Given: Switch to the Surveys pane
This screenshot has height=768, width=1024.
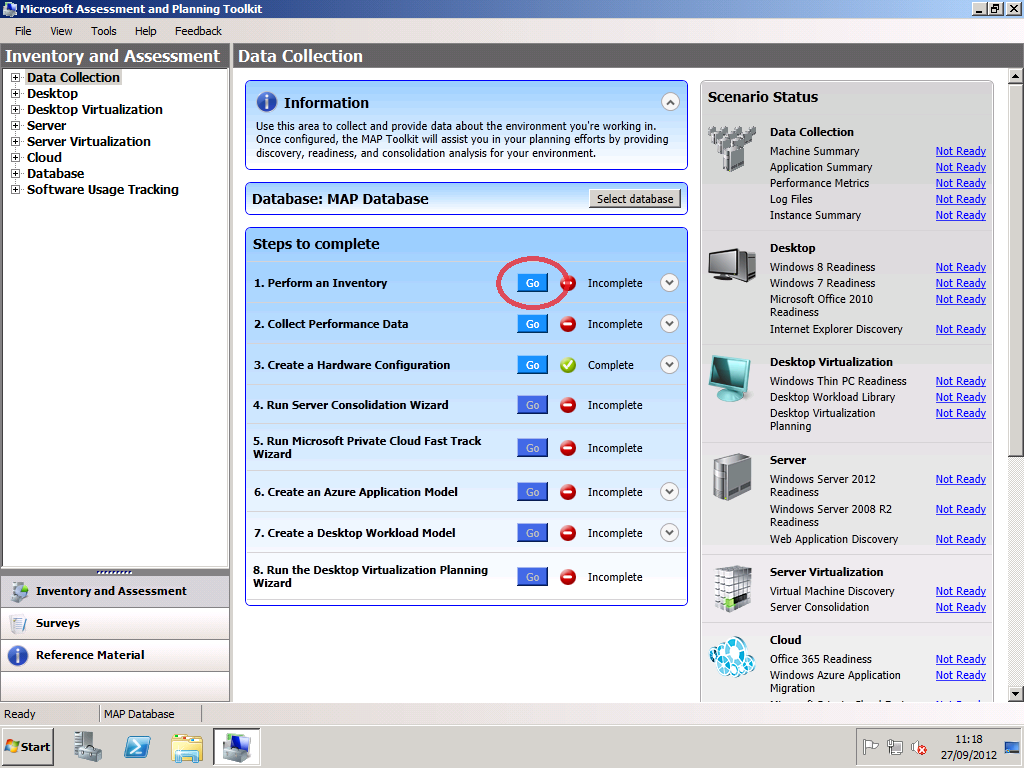Looking at the screenshot, I should click(x=115, y=624).
